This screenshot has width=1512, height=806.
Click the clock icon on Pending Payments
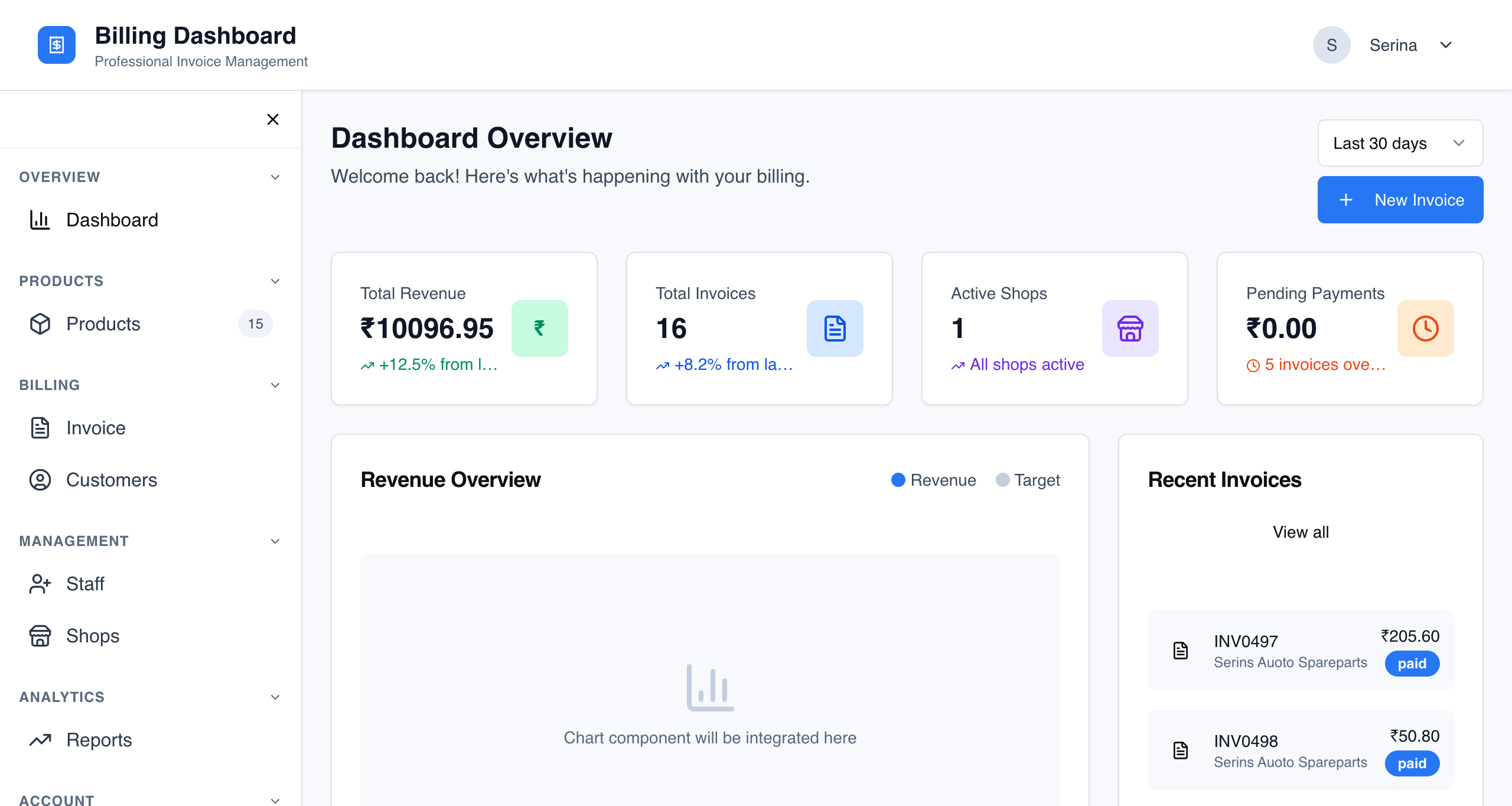tap(1425, 329)
